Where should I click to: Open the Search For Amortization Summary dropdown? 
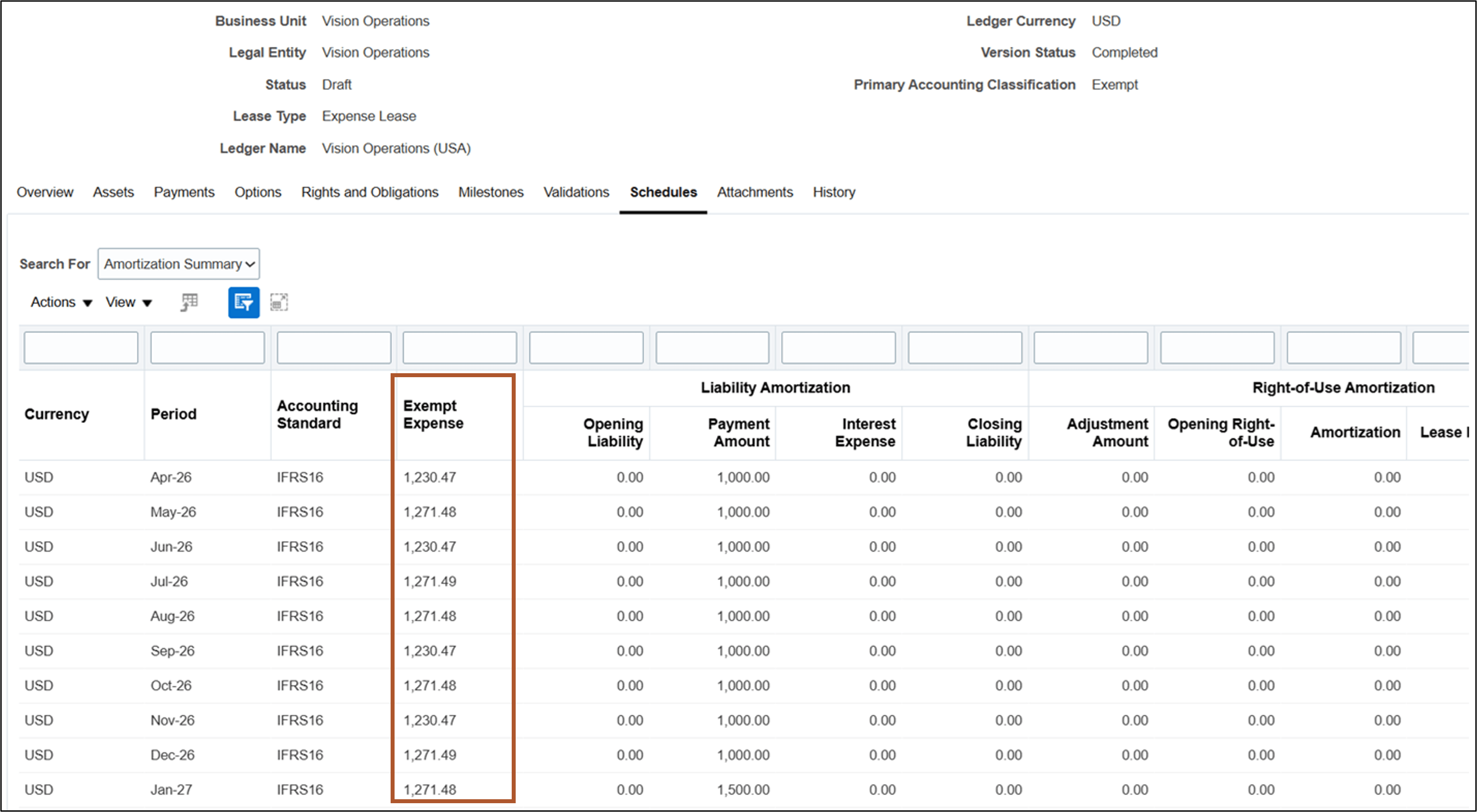pos(178,264)
